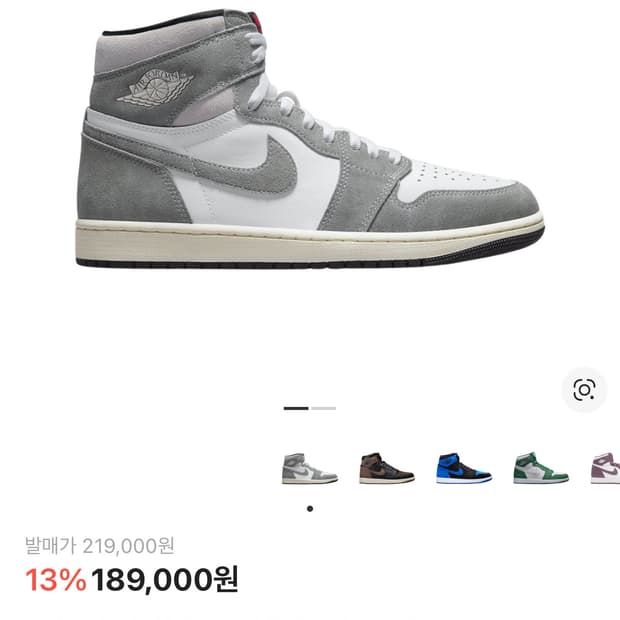Click the red 13% discount label

point(56,580)
